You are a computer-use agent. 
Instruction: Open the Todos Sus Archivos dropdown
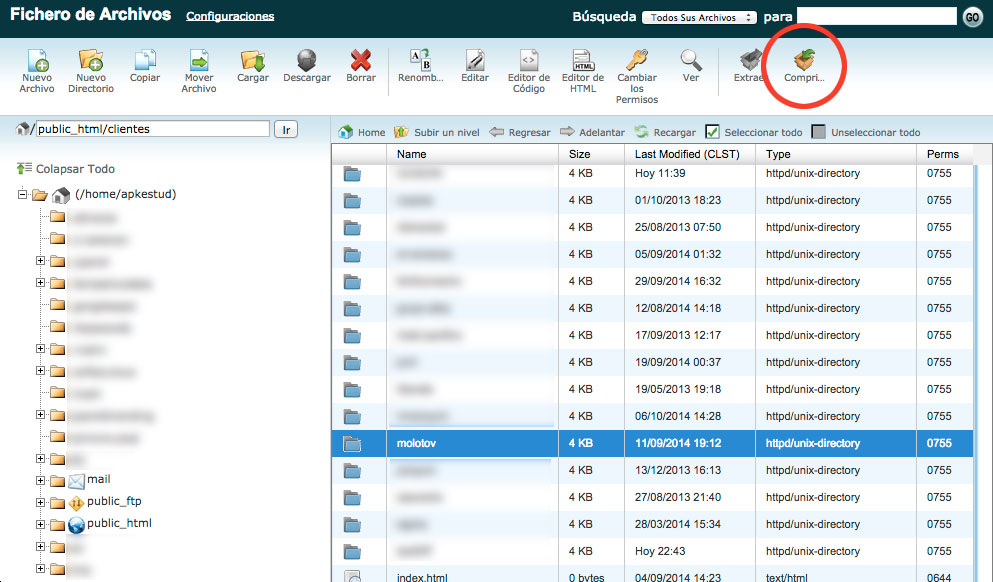point(699,18)
